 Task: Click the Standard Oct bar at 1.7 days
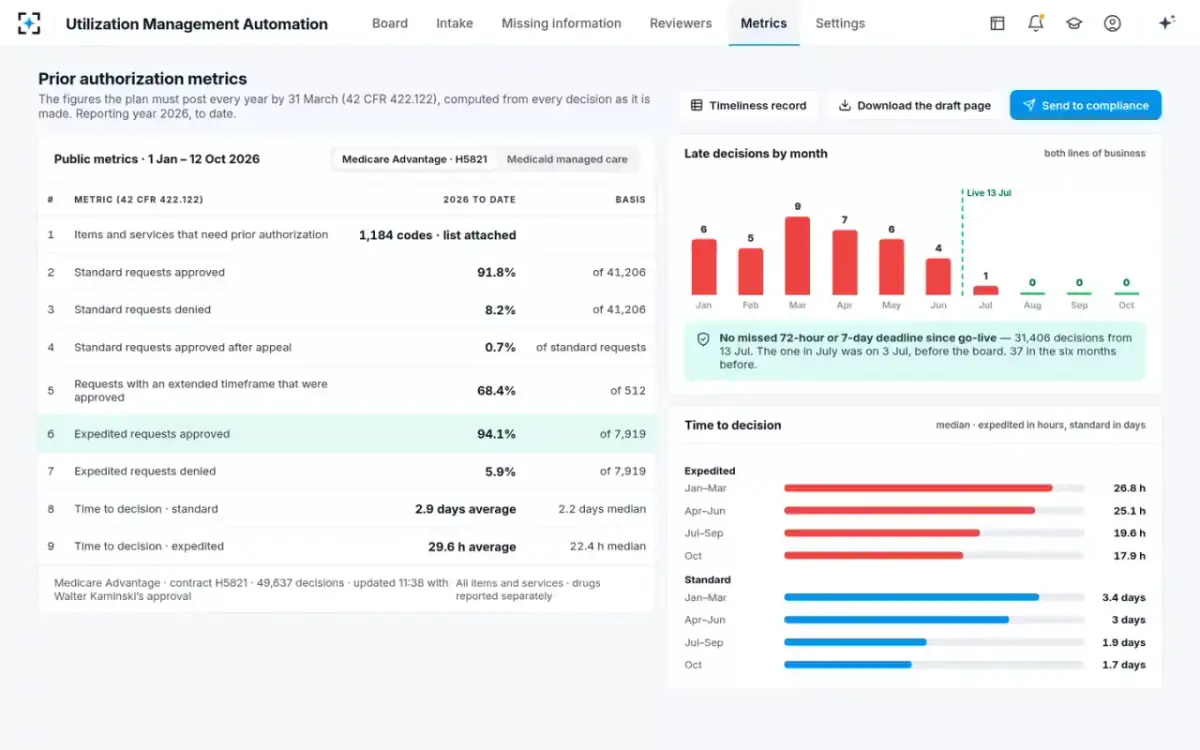coord(847,664)
